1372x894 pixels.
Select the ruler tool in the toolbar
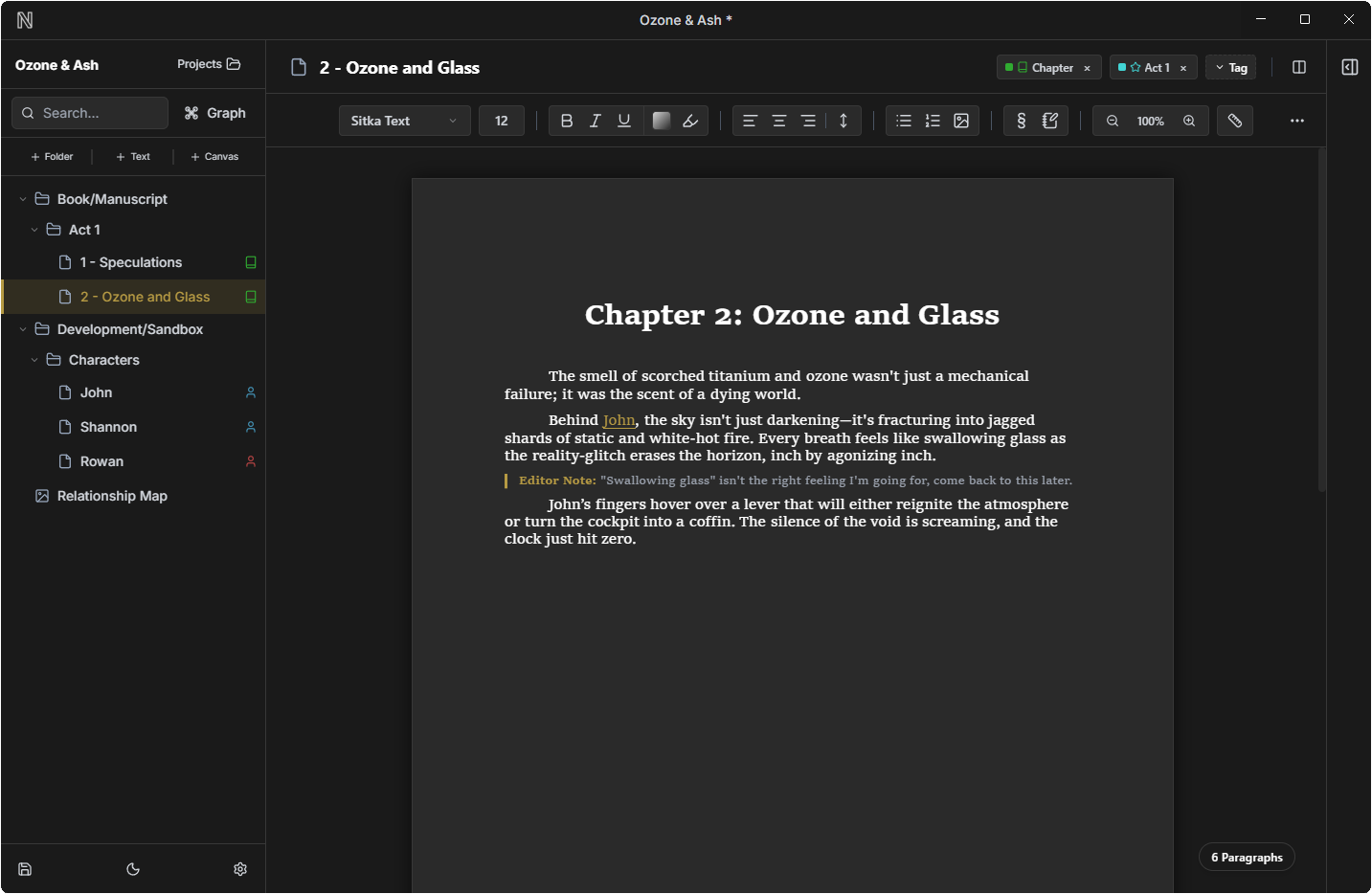click(x=1235, y=121)
